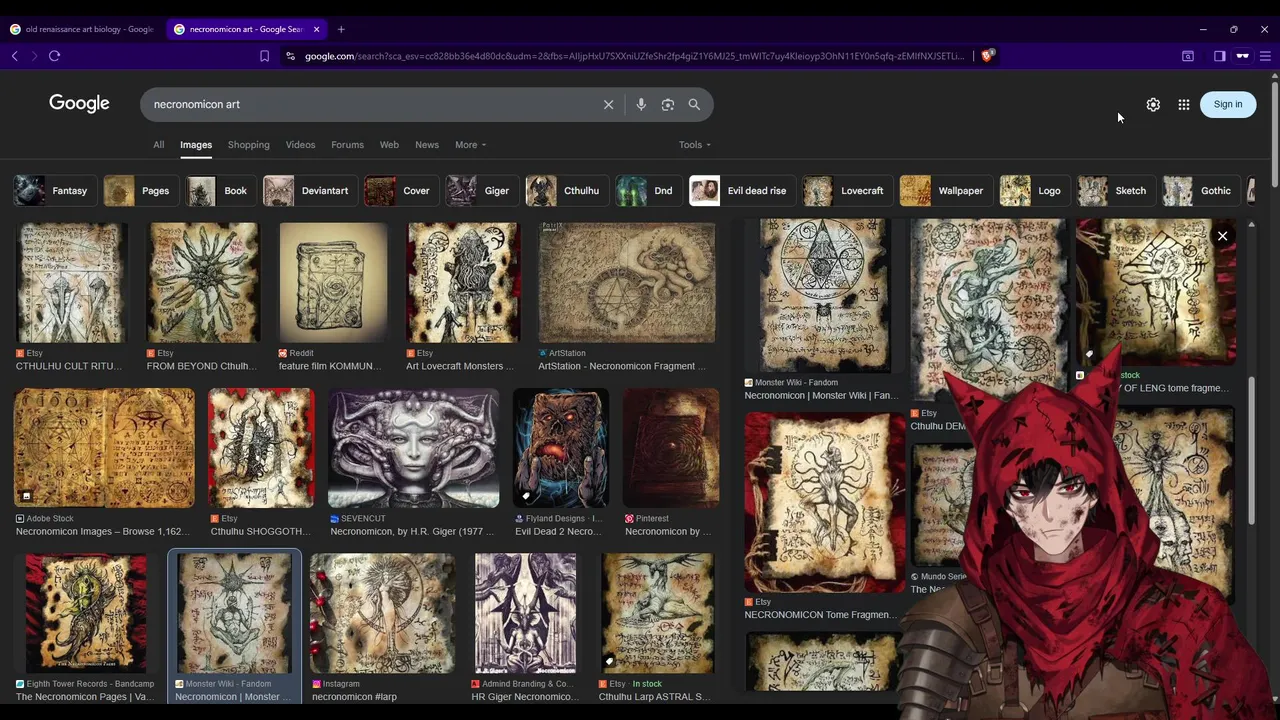Open the Cthulhu Larp ASTRAL Etsy thumbnail
Viewport: 1280px width, 720px height.
pos(657,613)
